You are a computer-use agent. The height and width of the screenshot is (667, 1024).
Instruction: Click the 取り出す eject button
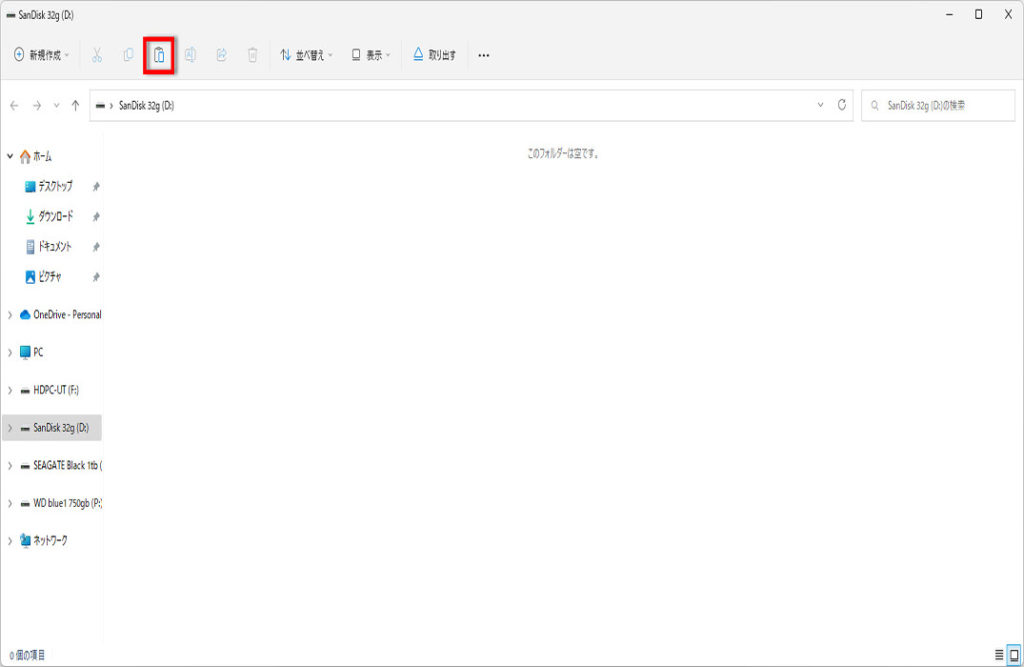point(435,55)
